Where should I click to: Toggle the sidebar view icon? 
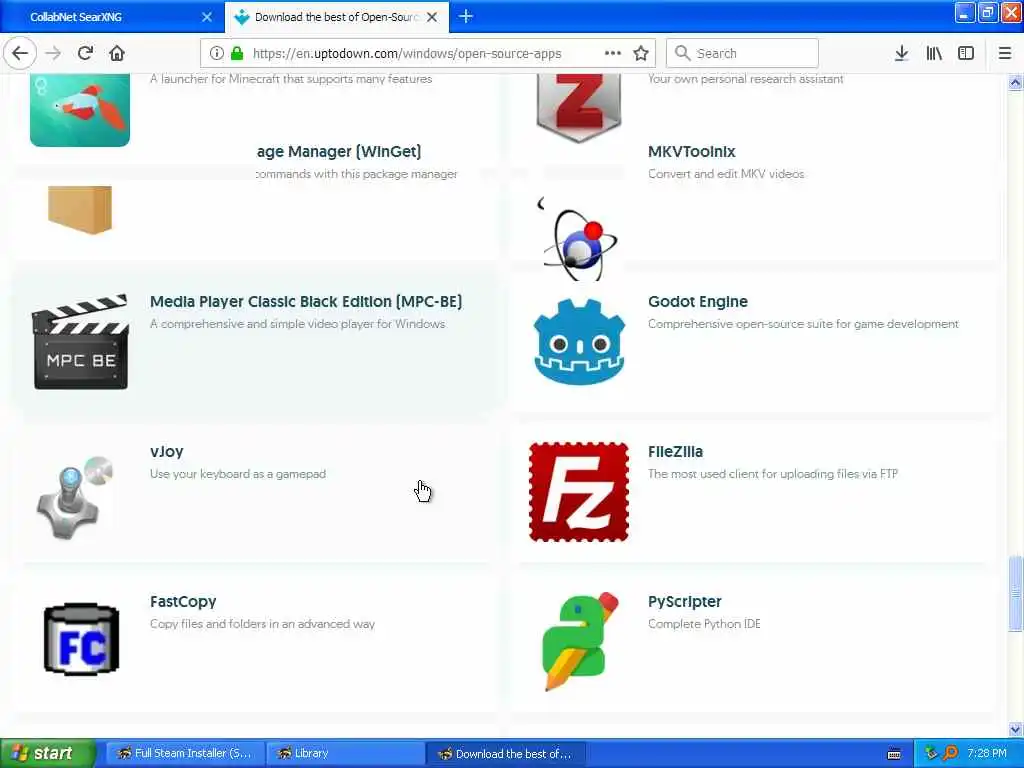(966, 53)
